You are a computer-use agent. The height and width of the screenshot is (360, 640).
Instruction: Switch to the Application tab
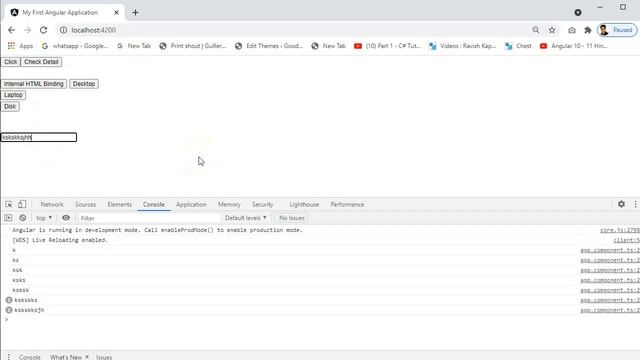[x=191, y=204]
